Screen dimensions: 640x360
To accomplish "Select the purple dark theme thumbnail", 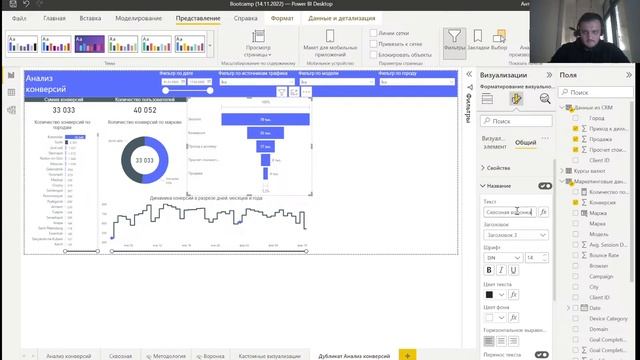I will (x=89, y=44).
